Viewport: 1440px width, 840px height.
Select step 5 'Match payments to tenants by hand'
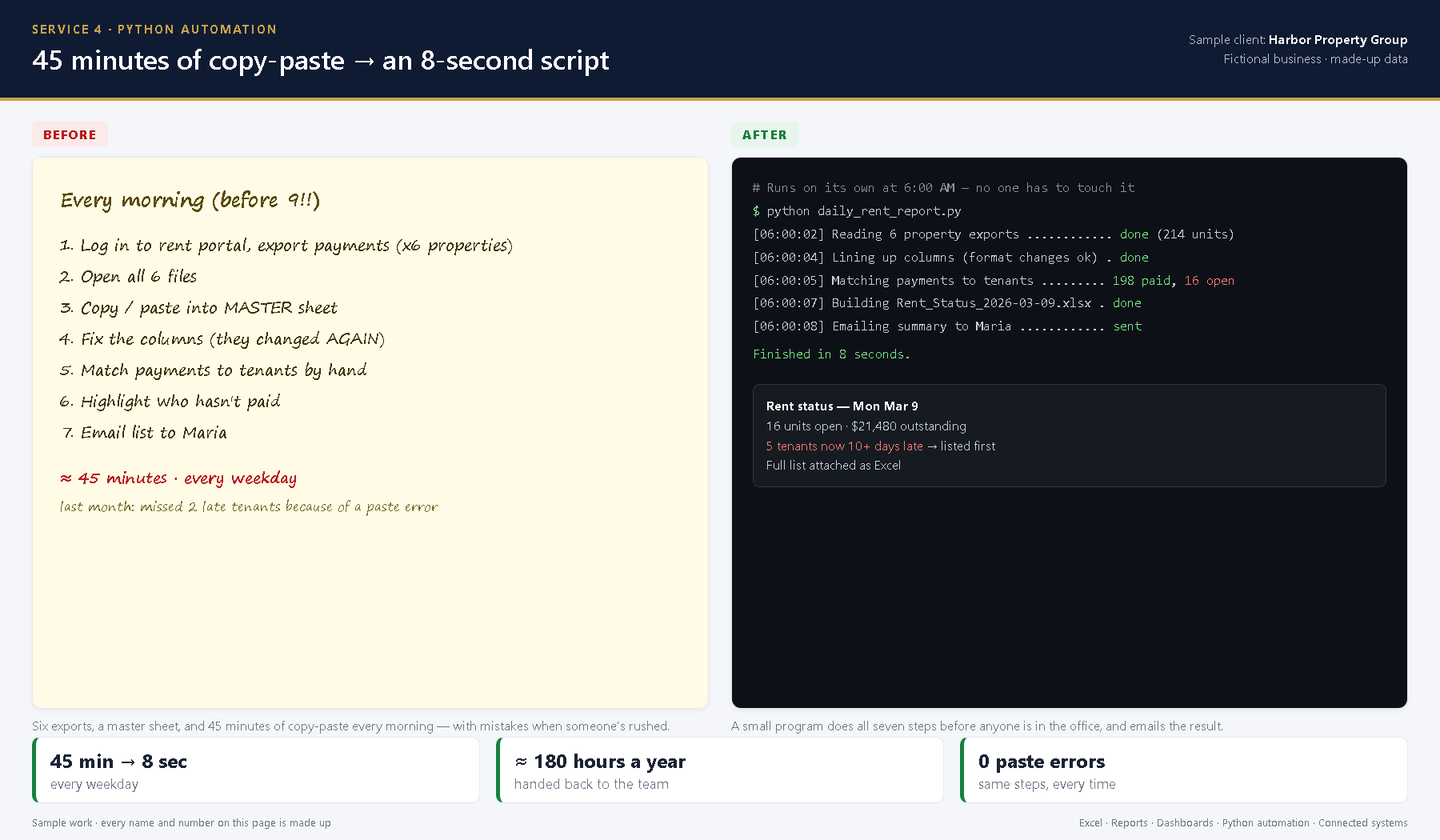214,370
